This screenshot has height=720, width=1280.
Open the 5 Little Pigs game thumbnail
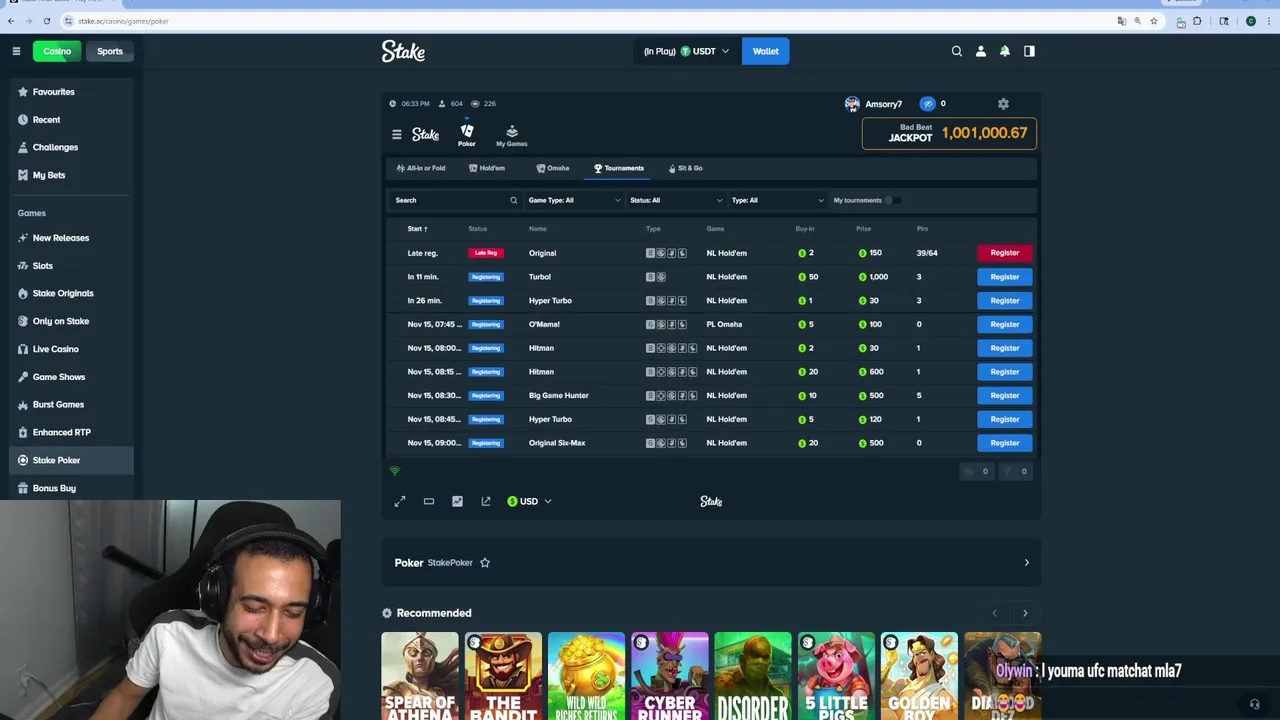836,676
